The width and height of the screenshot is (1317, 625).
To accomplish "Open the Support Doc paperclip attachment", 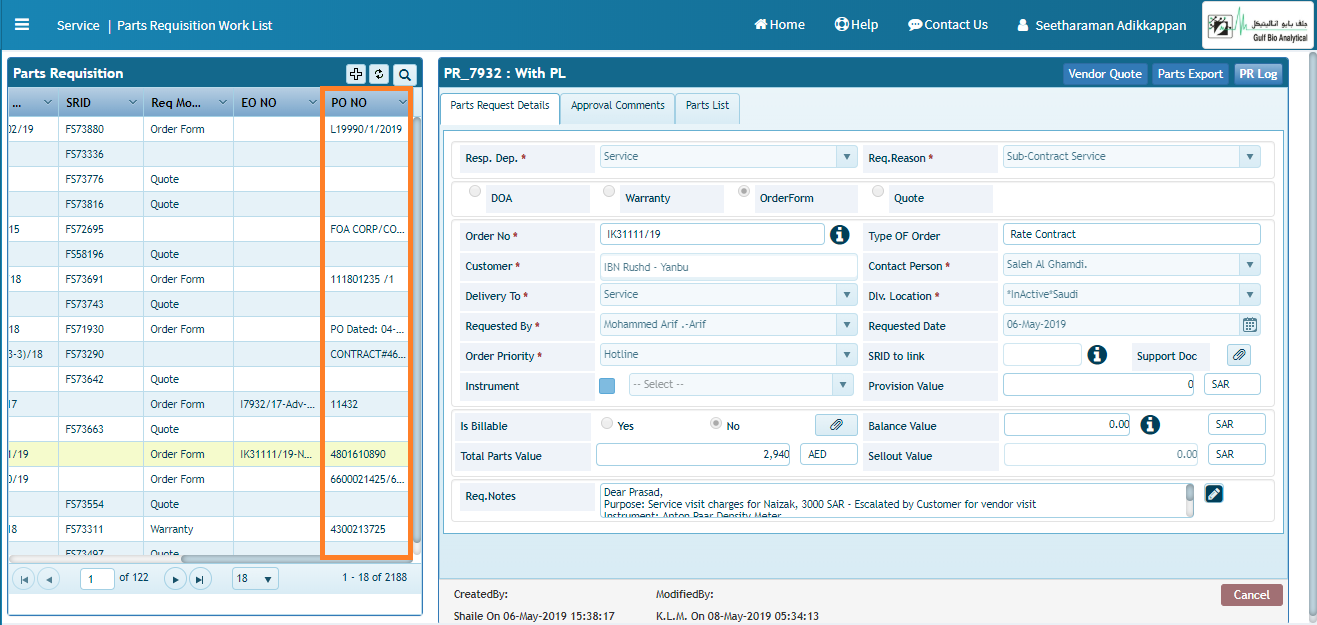I will [1239, 355].
